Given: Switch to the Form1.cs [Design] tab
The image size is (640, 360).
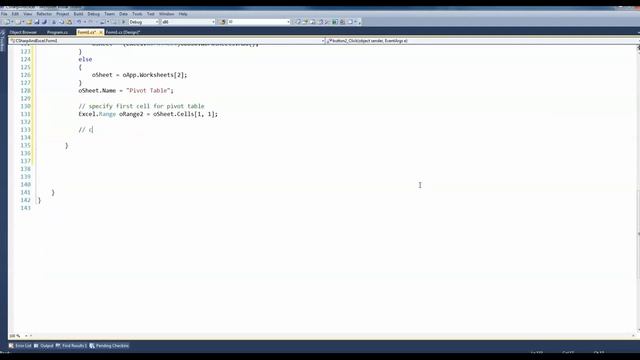Looking at the screenshot, I should [123, 32].
